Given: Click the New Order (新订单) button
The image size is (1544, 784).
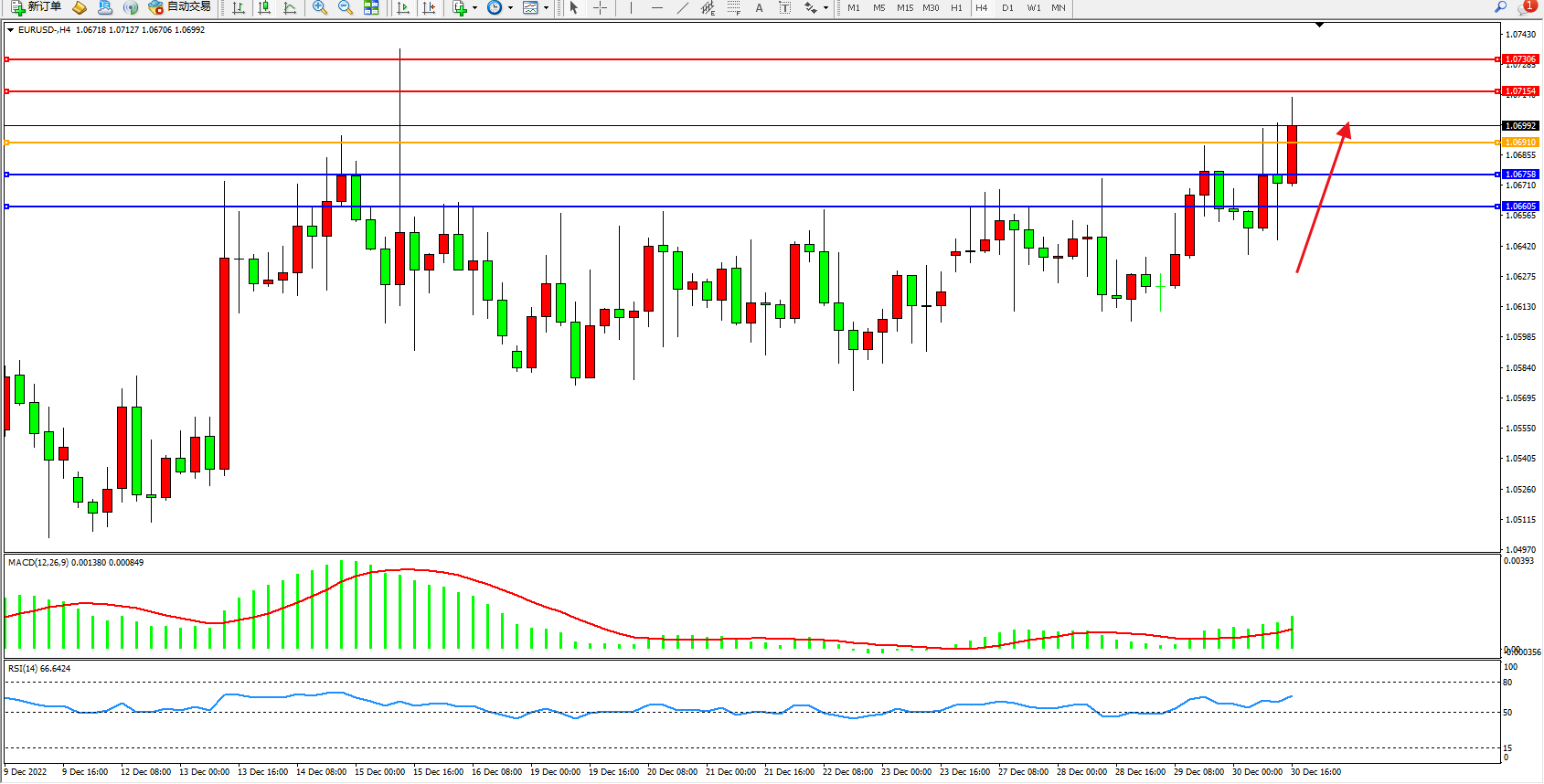Looking at the screenshot, I should (37, 7).
